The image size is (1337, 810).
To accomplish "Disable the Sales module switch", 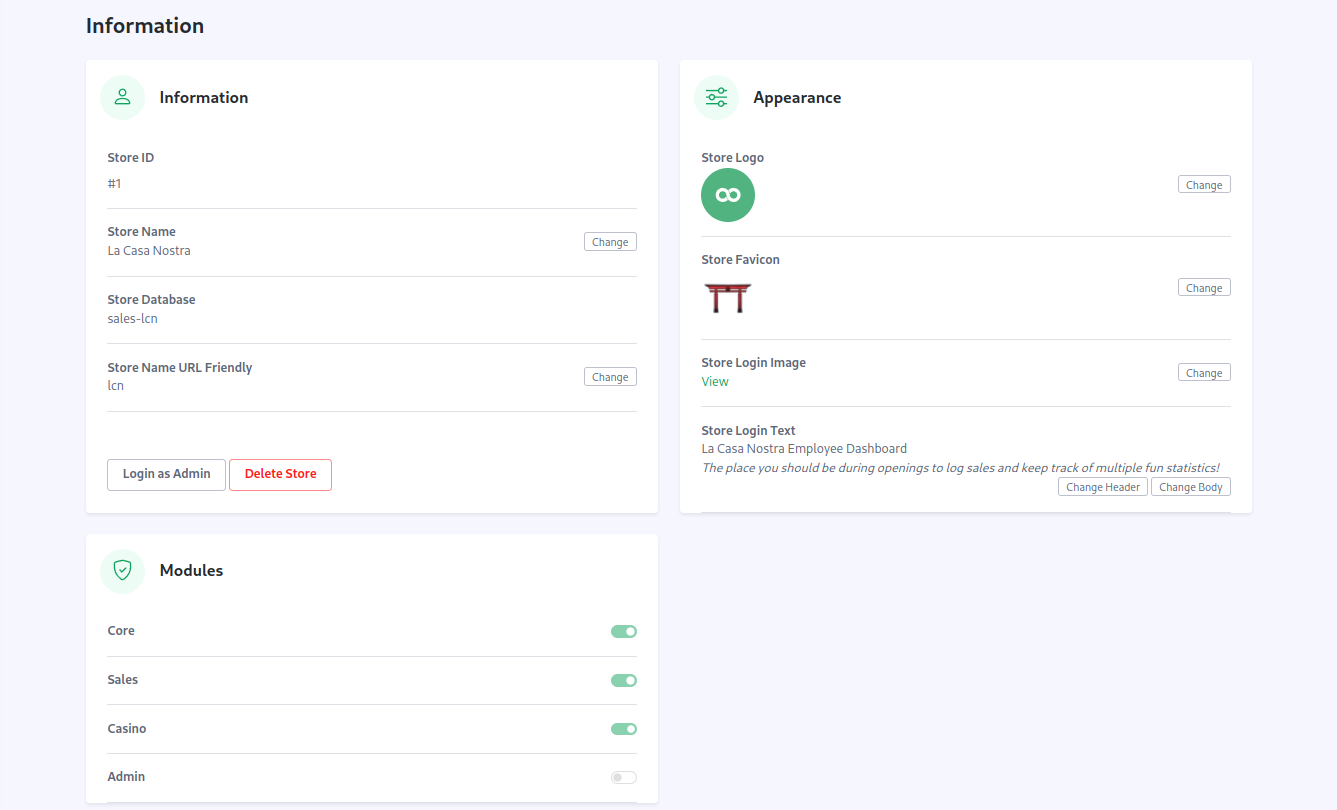I will point(623,680).
